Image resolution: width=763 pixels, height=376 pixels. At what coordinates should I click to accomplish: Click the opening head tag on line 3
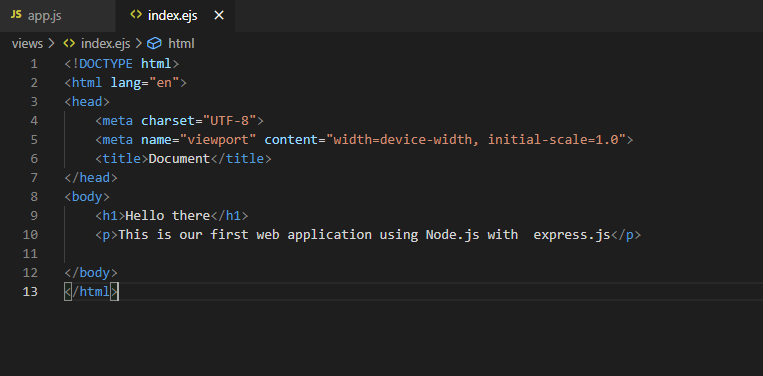pos(87,102)
